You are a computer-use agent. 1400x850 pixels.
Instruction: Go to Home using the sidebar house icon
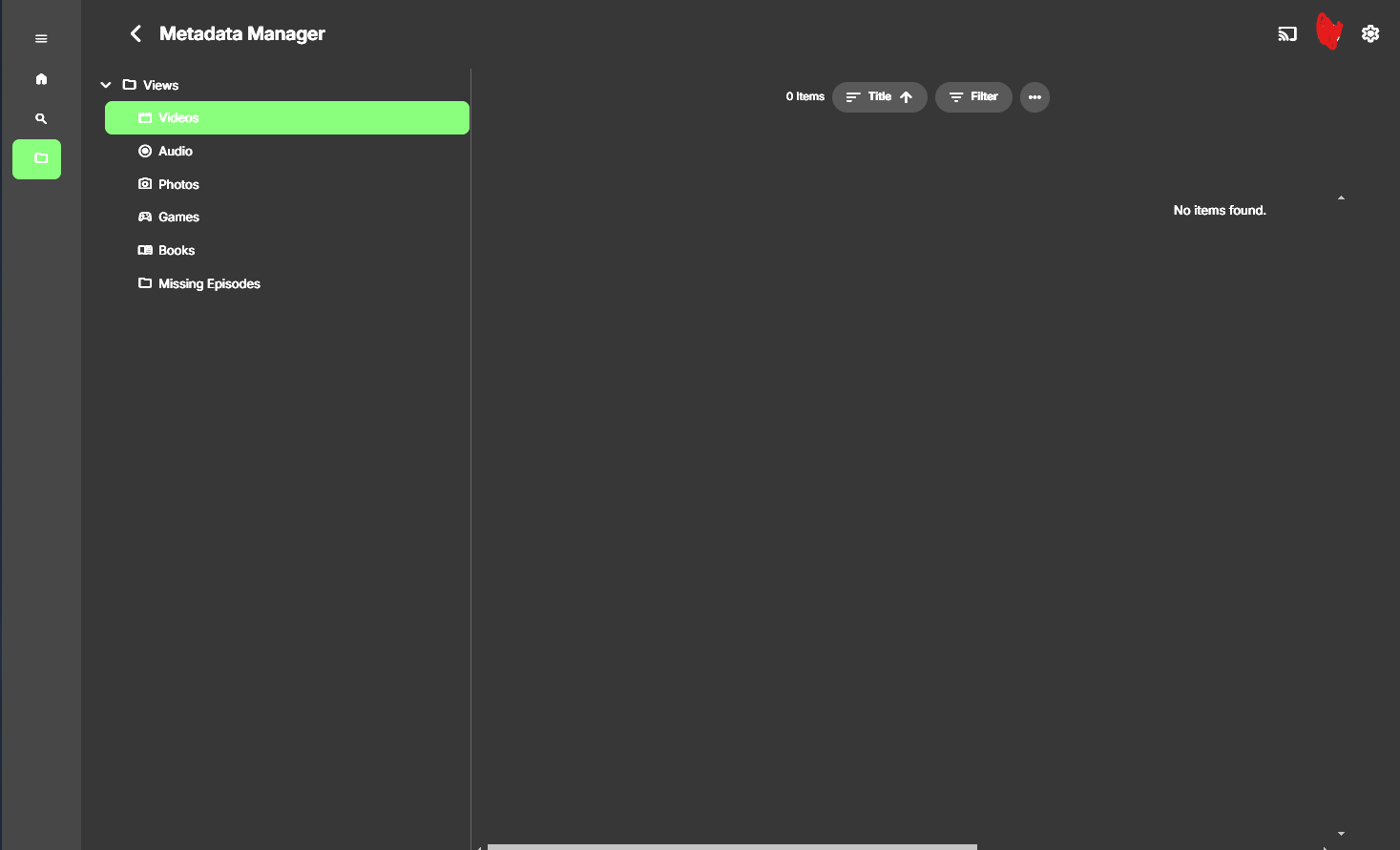tap(41, 78)
